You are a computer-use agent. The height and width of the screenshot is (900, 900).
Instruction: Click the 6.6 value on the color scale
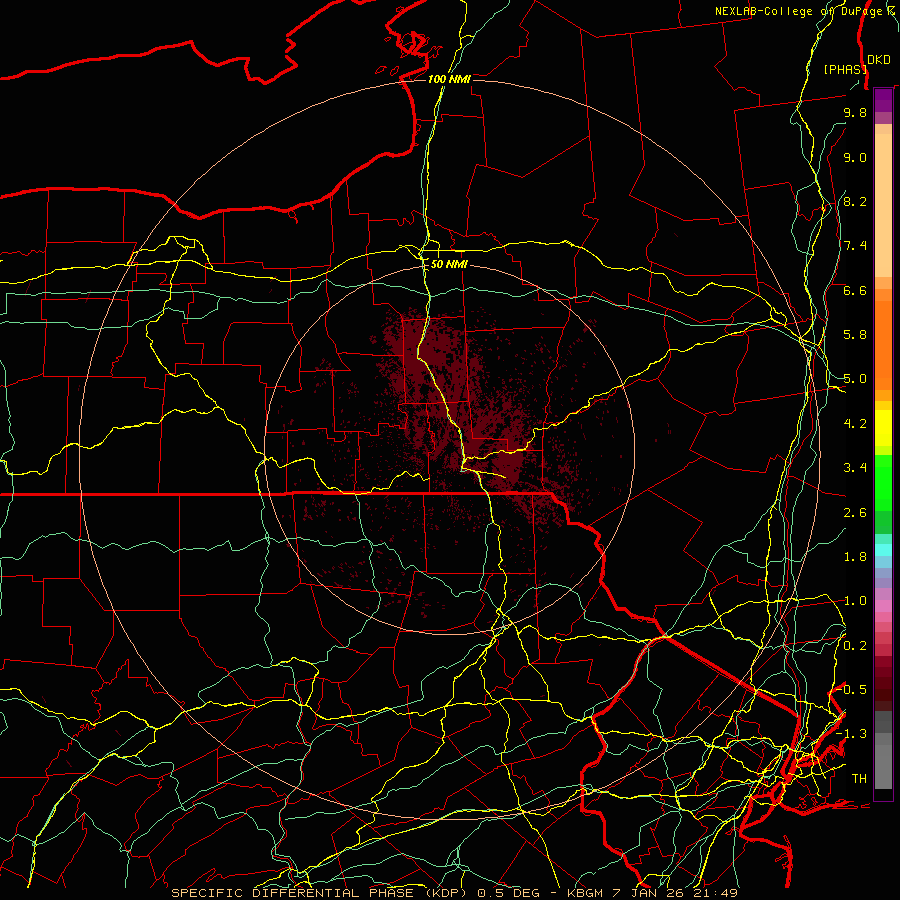click(x=855, y=290)
